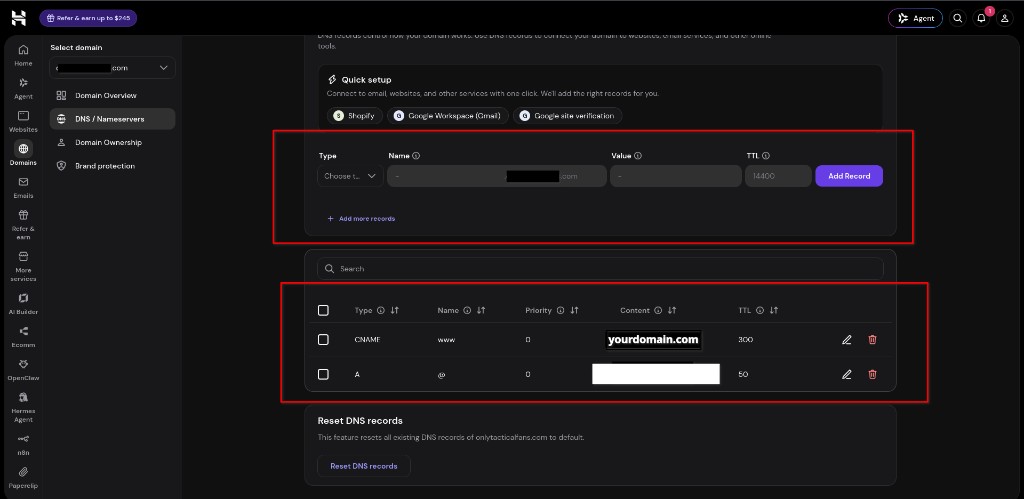
Task: Show info tooltip for TTL field
Action: pyautogui.click(x=765, y=156)
